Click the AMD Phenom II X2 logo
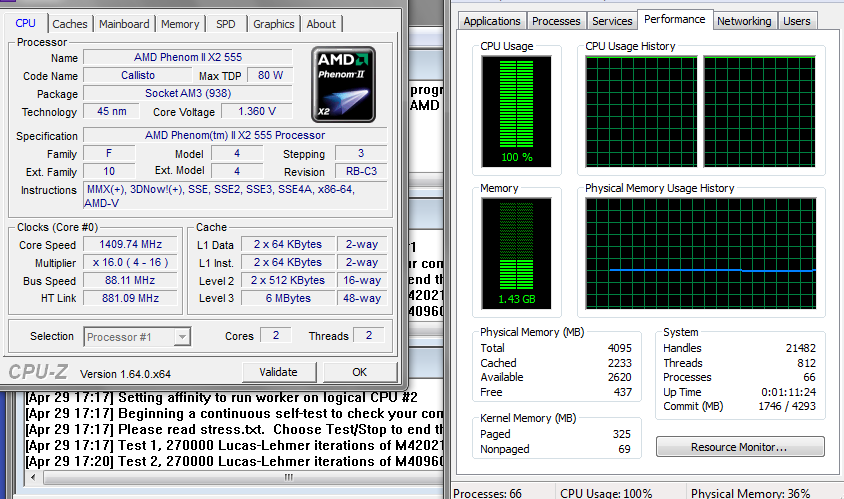Viewport: 844px width, 499px height. coord(343,85)
